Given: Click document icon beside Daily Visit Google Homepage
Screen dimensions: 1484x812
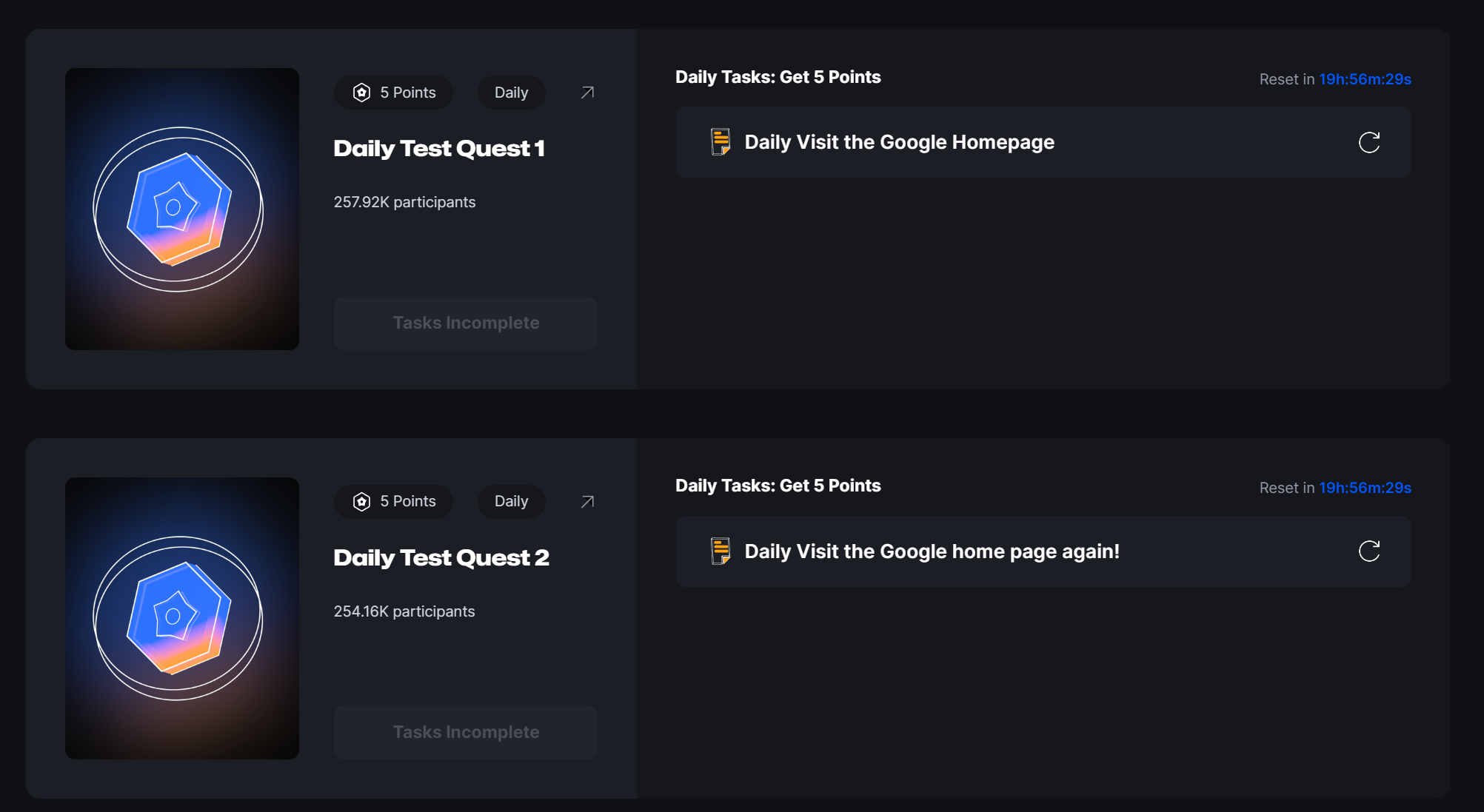Looking at the screenshot, I should 721,142.
